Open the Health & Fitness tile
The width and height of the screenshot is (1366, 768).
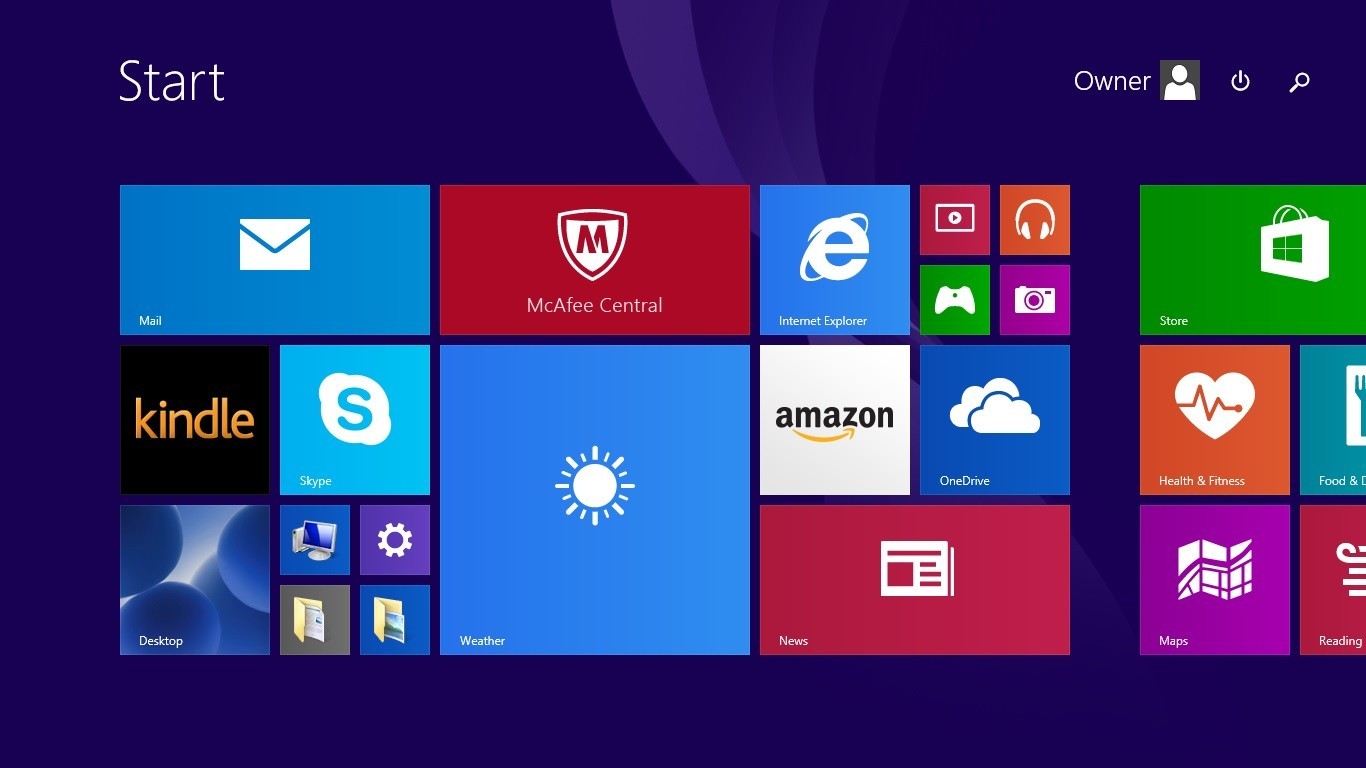[1215, 420]
